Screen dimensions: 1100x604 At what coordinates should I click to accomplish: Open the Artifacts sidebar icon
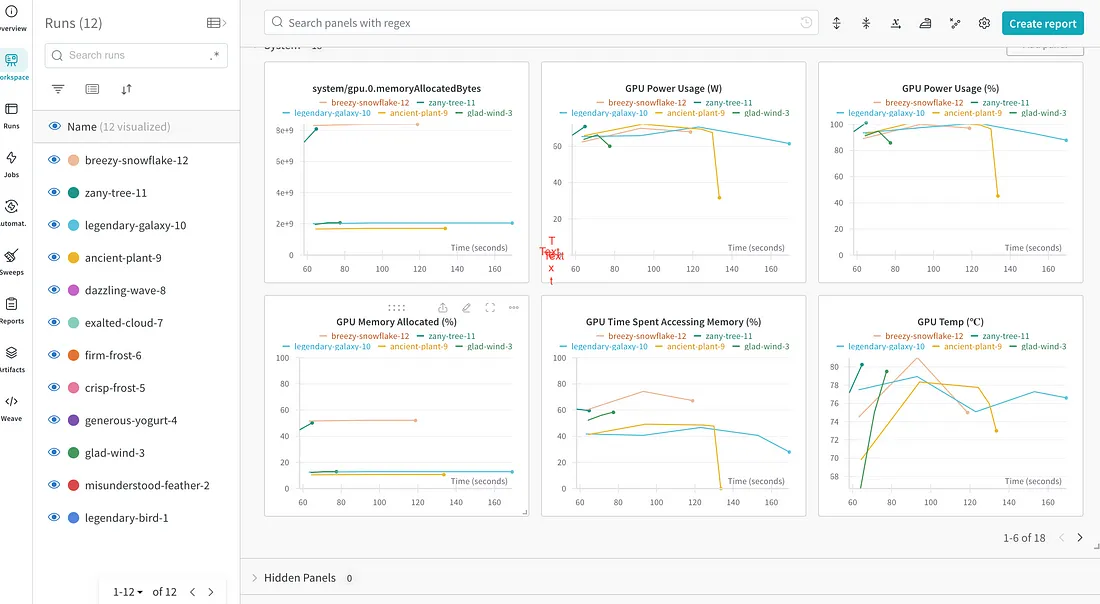[11, 359]
